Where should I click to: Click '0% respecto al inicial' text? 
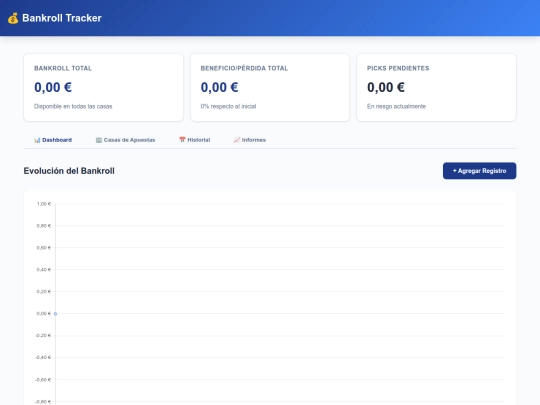pos(228,106)
